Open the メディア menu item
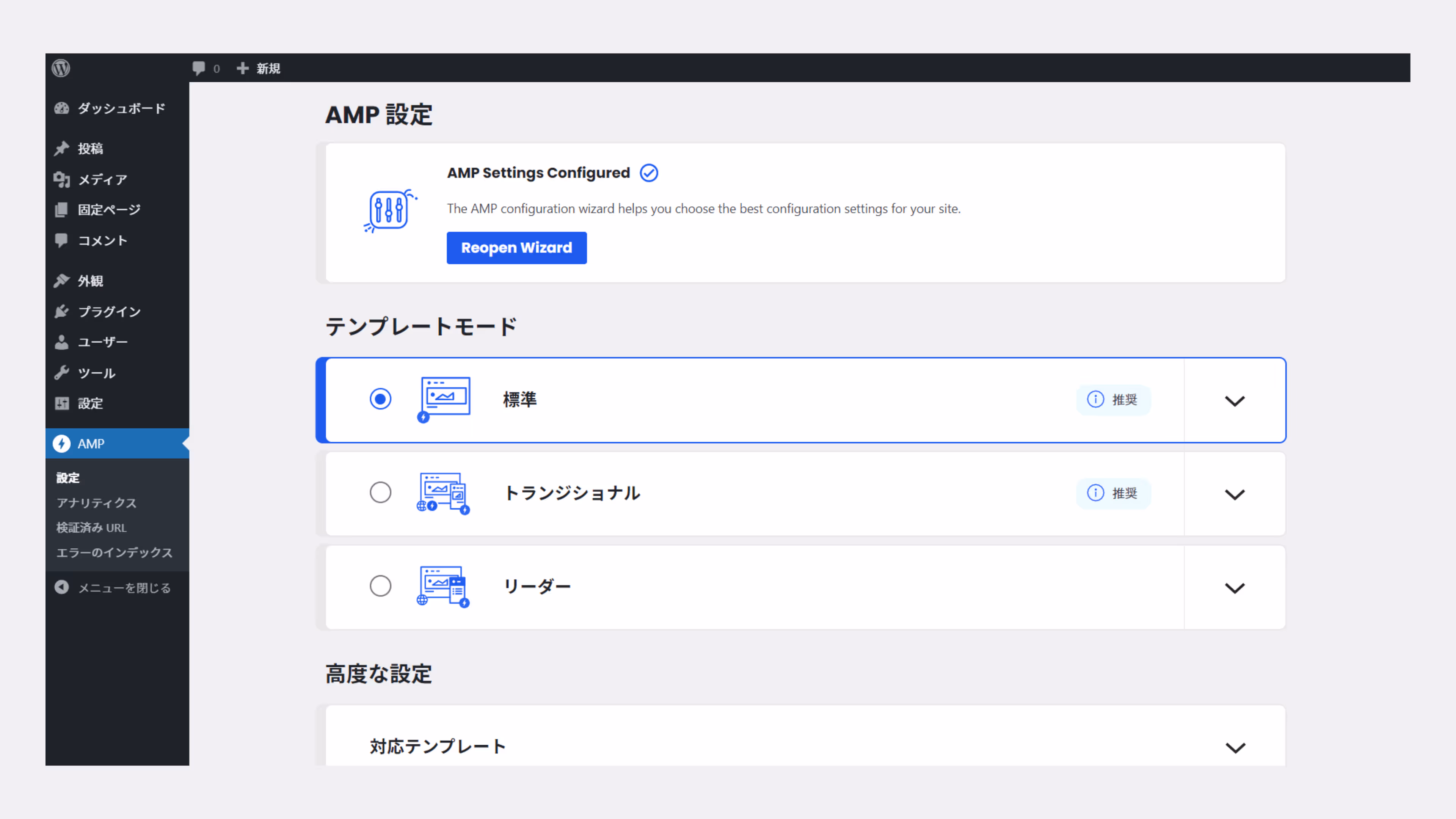Viewport: 1456px width, 819px height. pyautogui.click(x=117, y=180)
